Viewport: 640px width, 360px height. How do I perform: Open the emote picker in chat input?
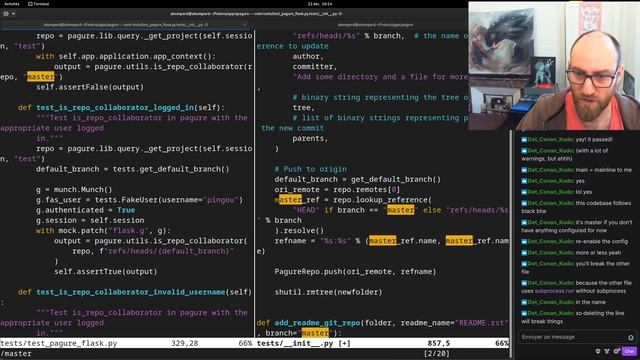pos(631,337)
